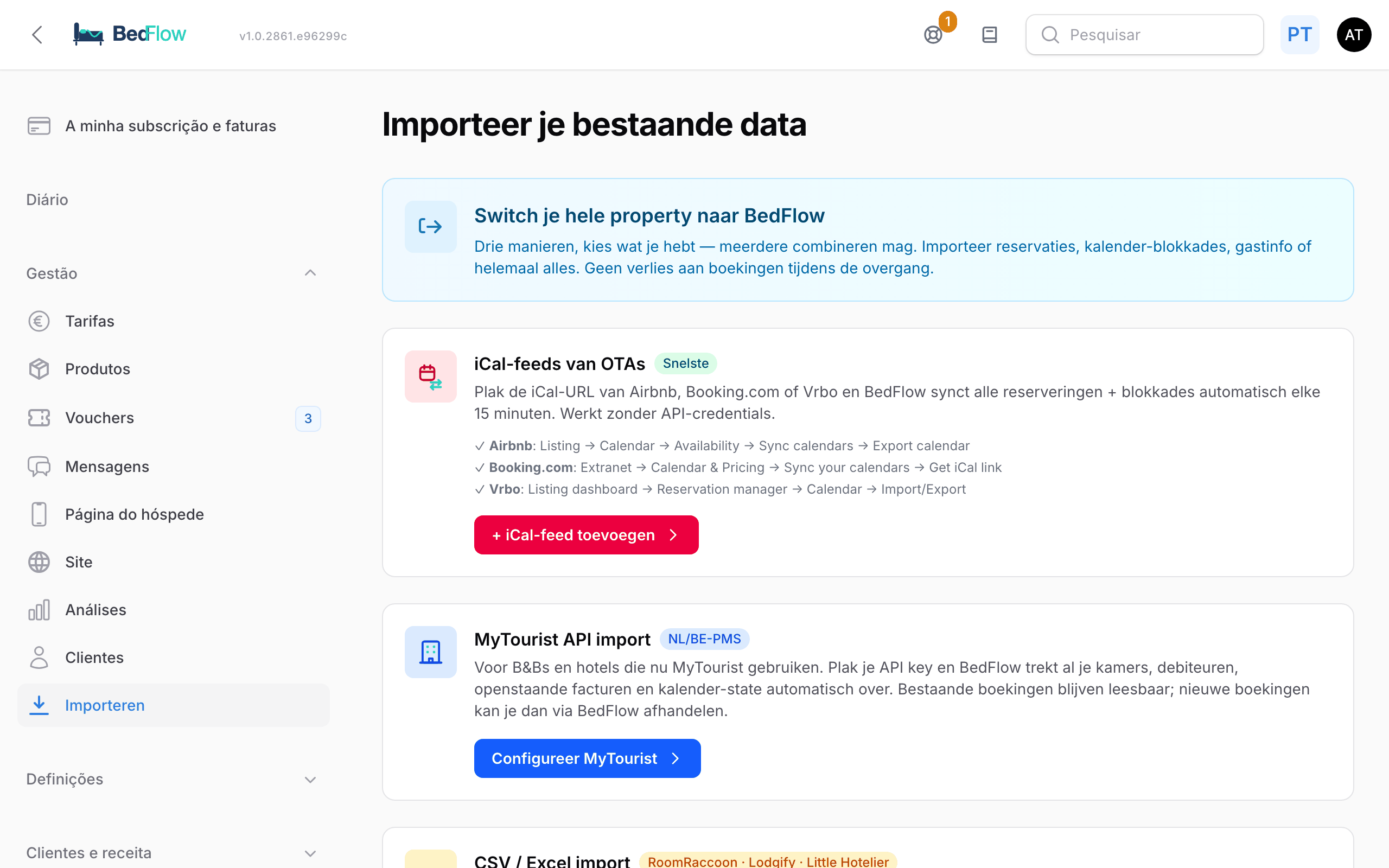Click the credit card subscription icon
The height and width of the screenshot is (868, 1389).
pyautogui.click(x=39, y=126)
